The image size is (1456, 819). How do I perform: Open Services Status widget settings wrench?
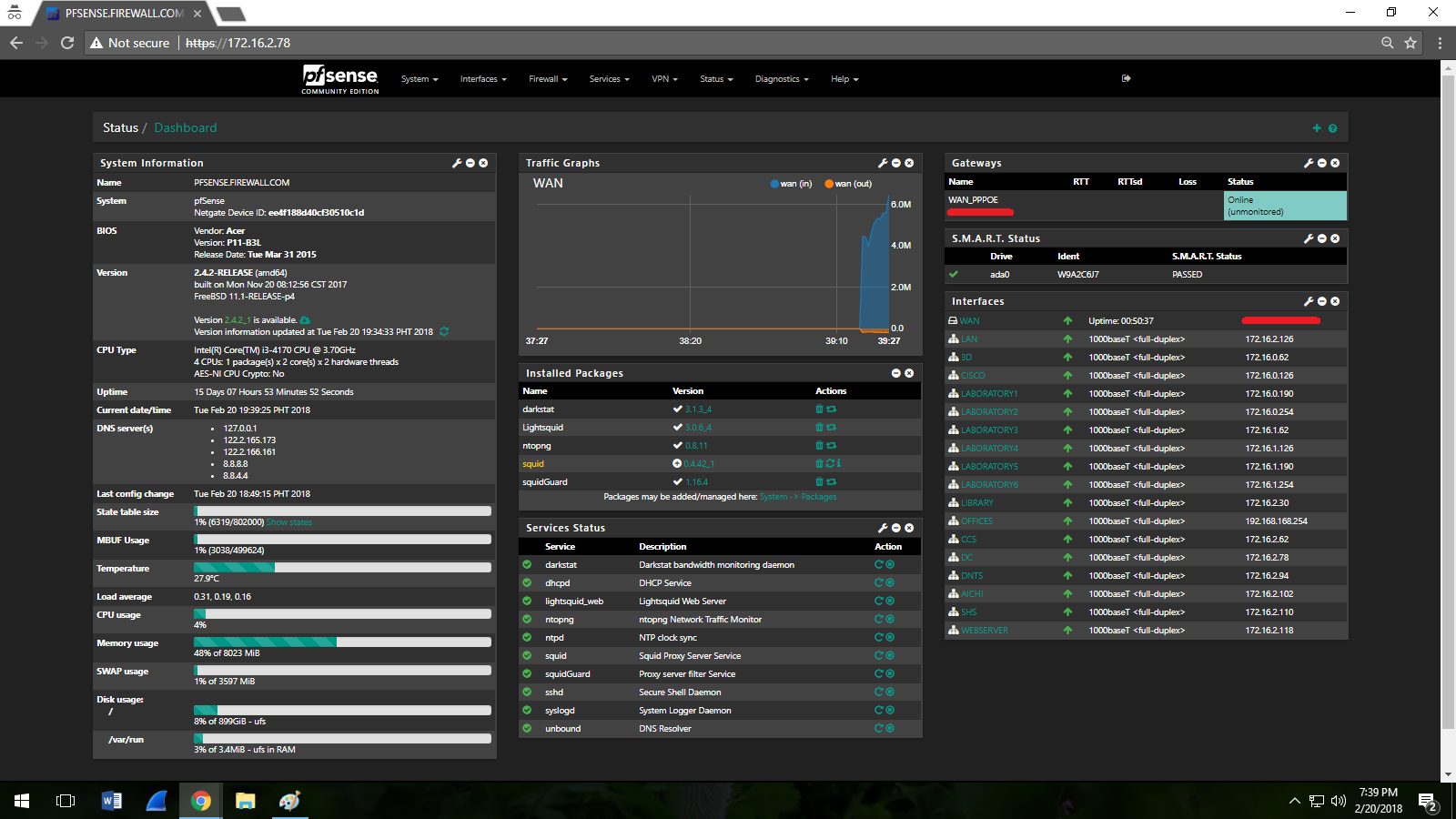click(x=883, y=528)
